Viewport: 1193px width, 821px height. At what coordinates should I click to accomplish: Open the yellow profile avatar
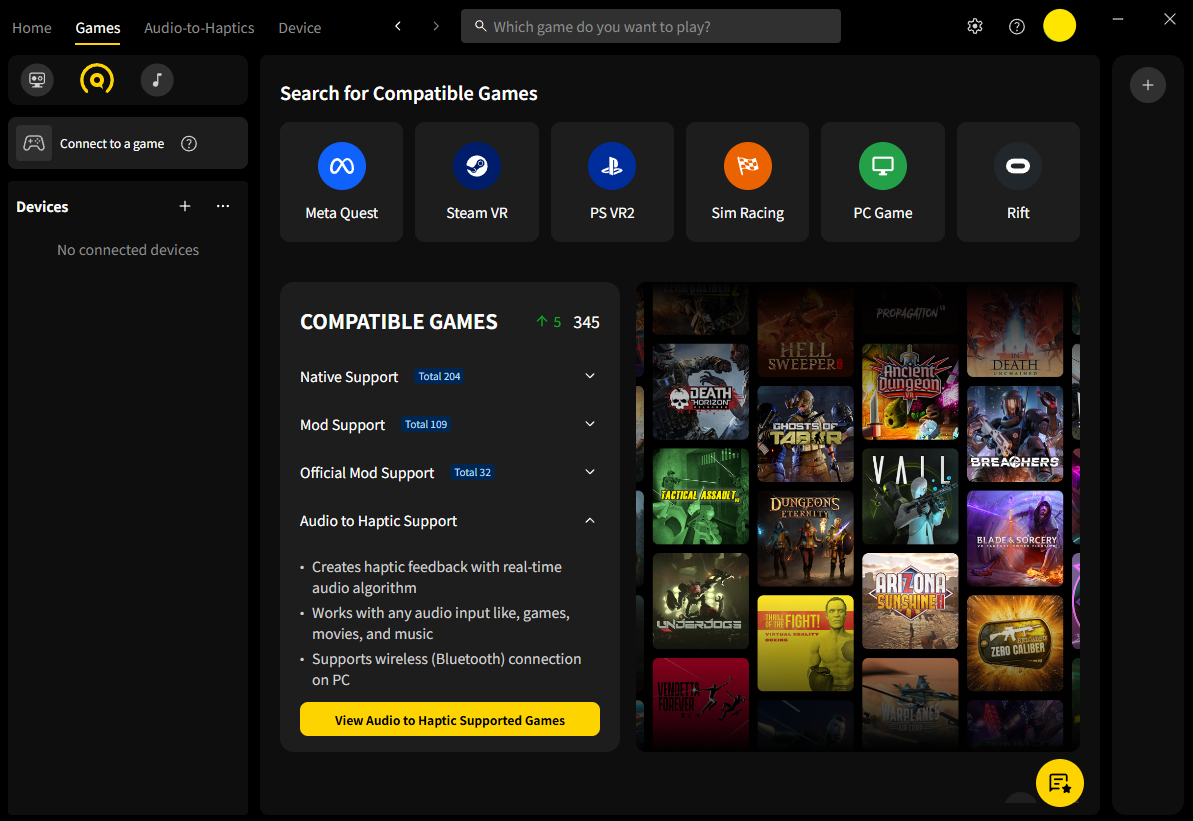coord(1059,26)
